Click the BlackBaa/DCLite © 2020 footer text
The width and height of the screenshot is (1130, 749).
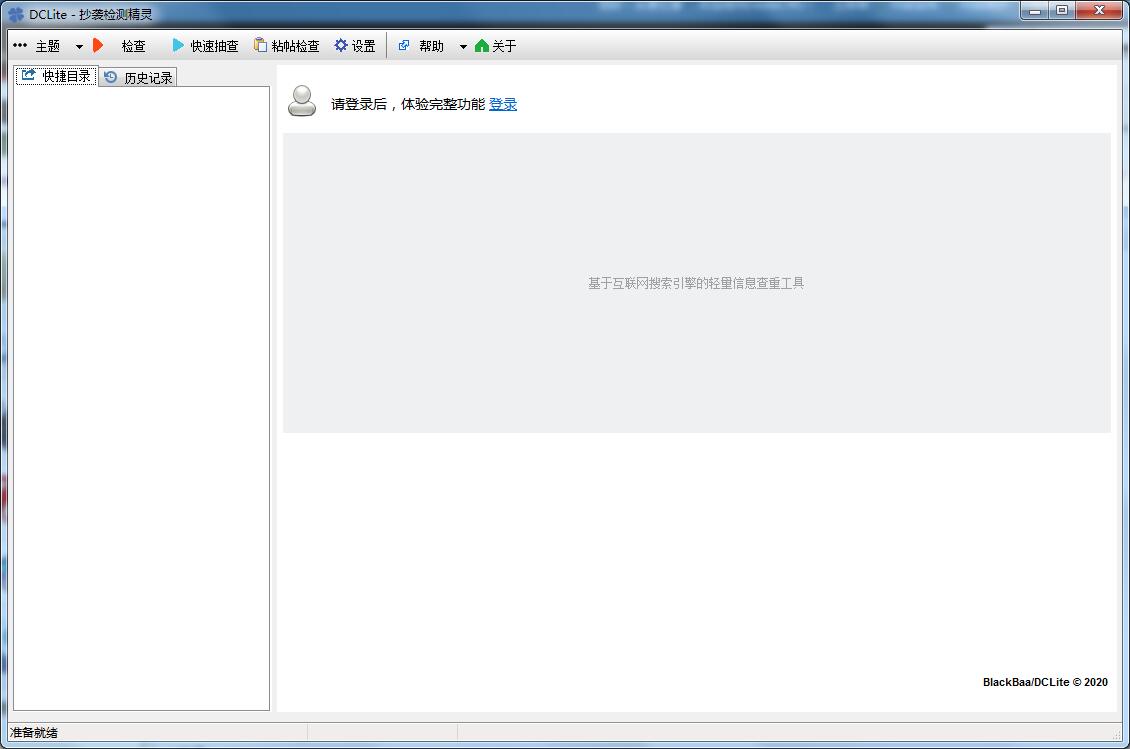(x=1045, y=682)
